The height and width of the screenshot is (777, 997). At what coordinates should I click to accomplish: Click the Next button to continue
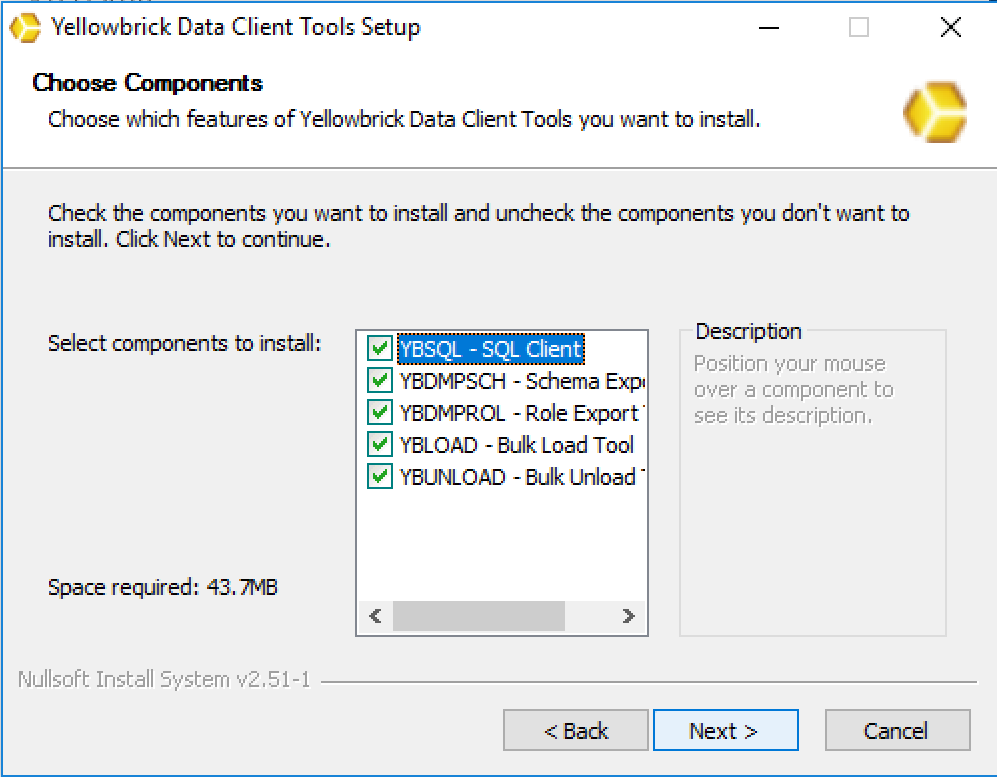click(x=726, y=730)
